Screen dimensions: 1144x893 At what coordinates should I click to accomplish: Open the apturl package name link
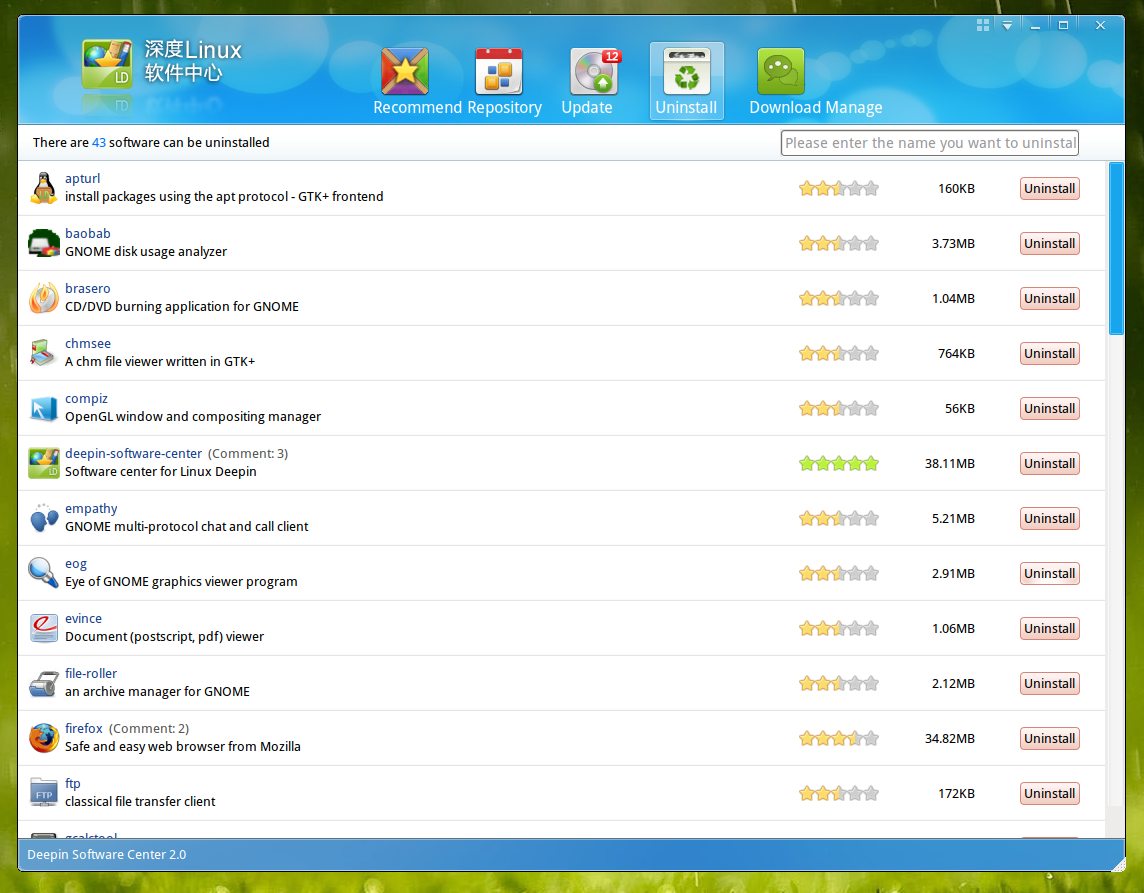coord(82,179)
